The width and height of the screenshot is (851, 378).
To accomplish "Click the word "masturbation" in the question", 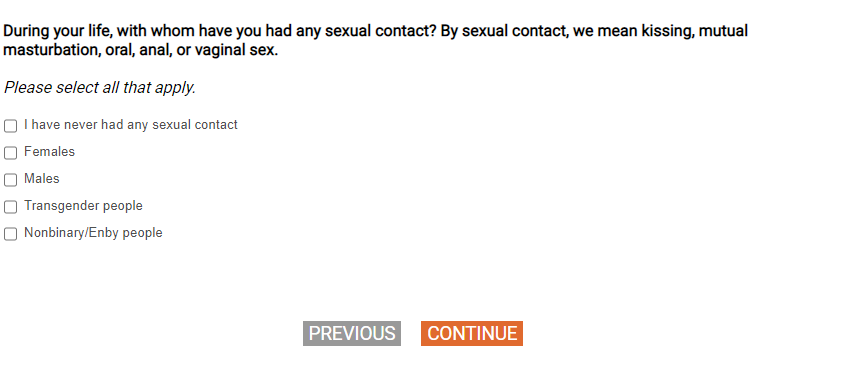I will pos(49,51).
